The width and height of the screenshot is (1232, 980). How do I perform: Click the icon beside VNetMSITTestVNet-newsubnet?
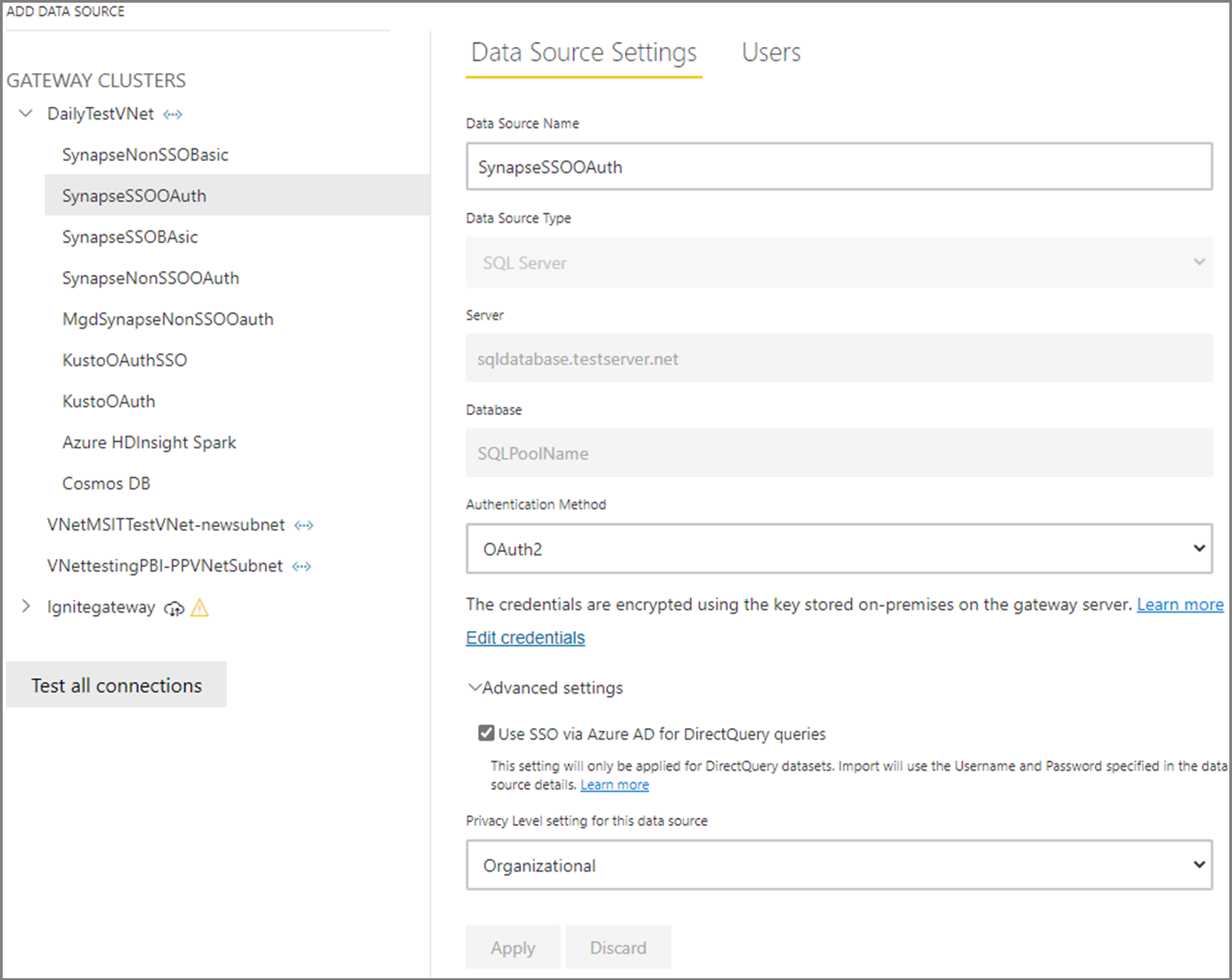click(304, 525)
